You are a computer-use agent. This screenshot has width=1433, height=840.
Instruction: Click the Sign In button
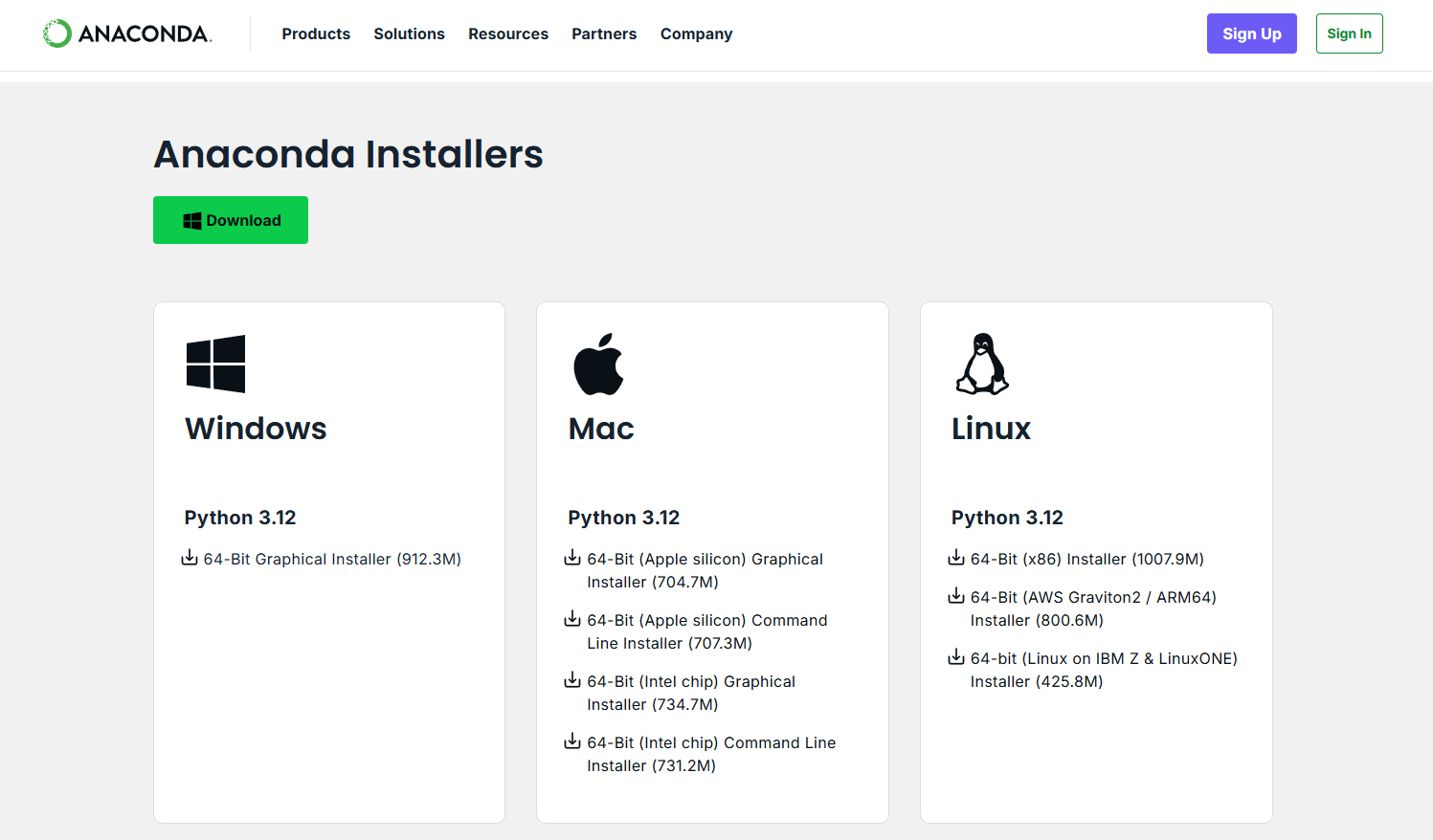pyautogui.click(x=1349, y=33)
